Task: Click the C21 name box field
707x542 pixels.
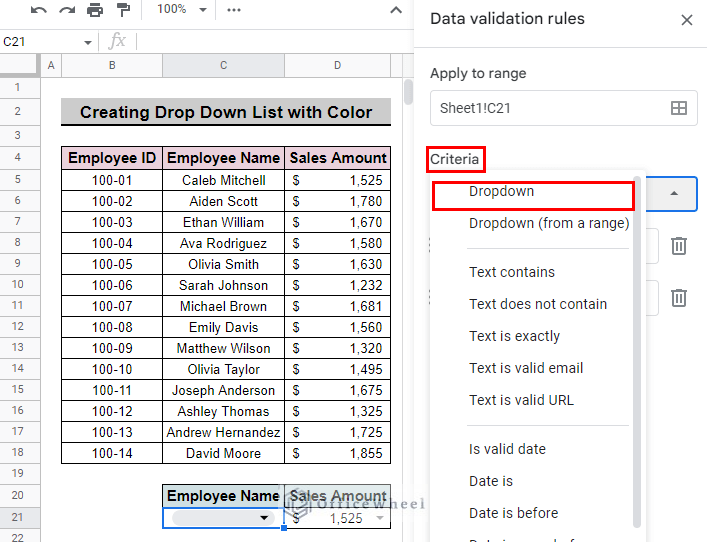Action: pos(41,42)
